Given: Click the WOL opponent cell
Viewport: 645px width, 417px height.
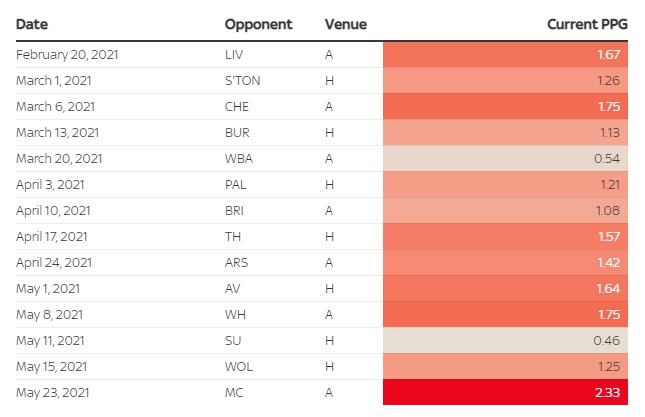Looking at the screenshot, I should [x=238, y=366].
